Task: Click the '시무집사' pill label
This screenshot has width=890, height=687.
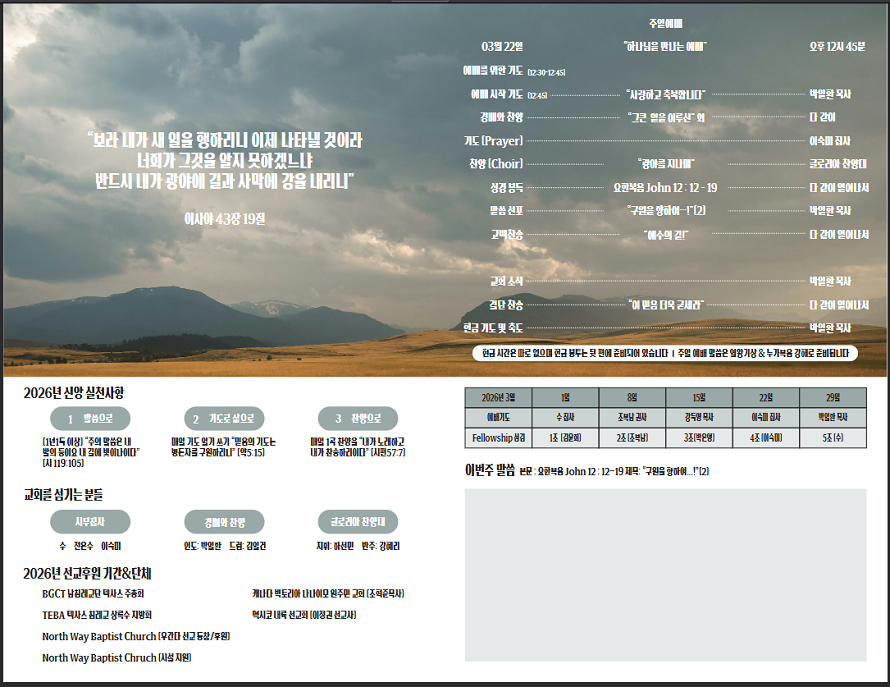Action: click(x=90, y=522)
